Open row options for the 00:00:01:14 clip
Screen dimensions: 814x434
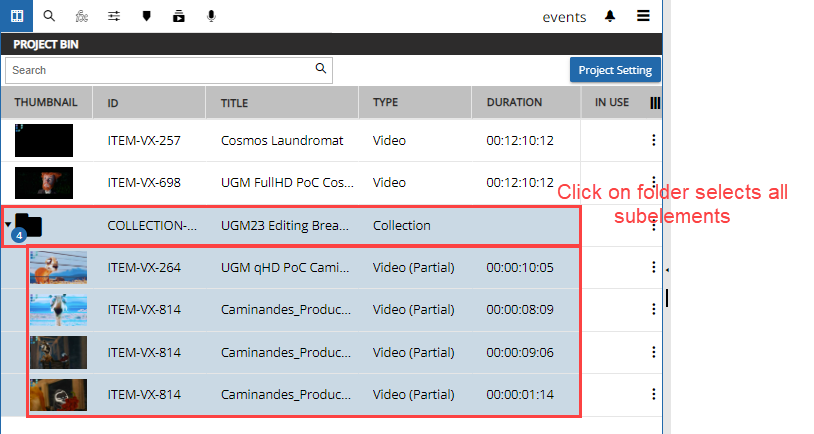[x=653, y=394]
